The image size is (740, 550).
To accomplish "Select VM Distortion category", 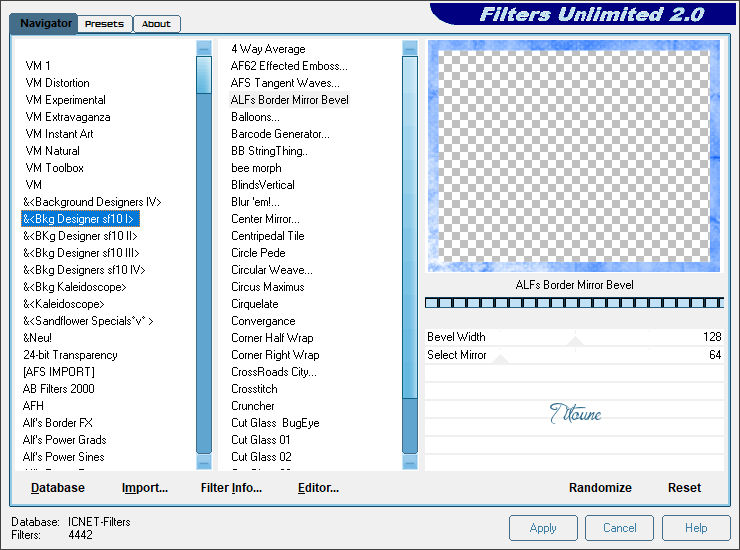I will point(57,83).
